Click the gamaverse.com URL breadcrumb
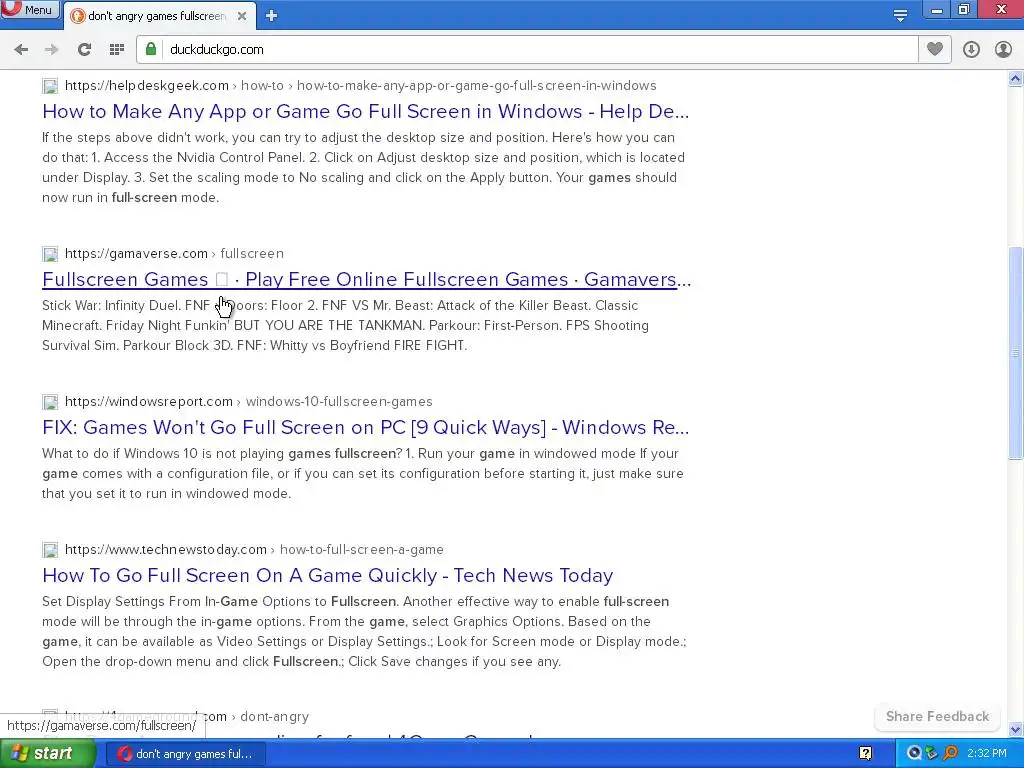The height and width of the screenshot is (768, 1024). point(174,253)
